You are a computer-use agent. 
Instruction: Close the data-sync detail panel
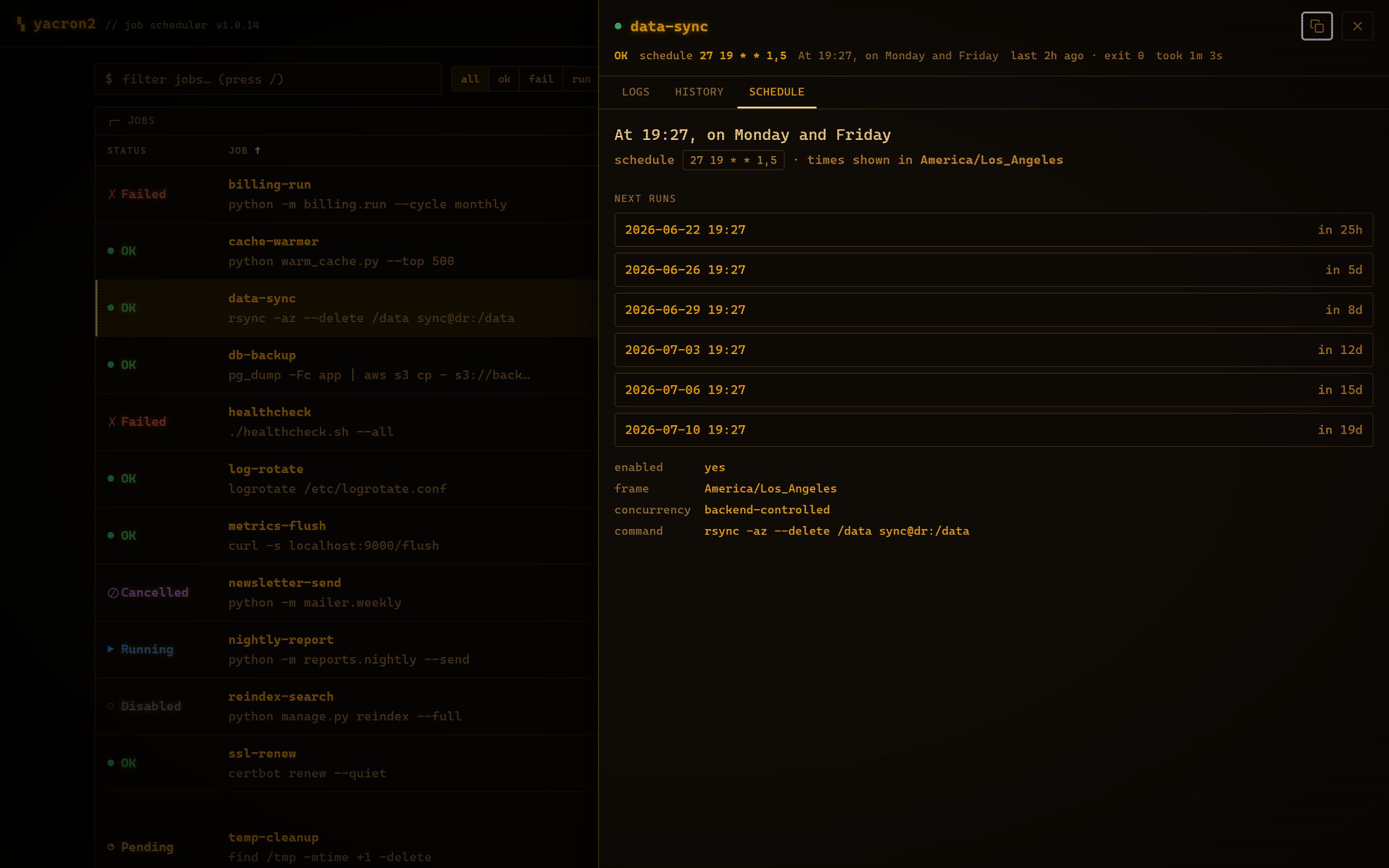pos(1358,27)
